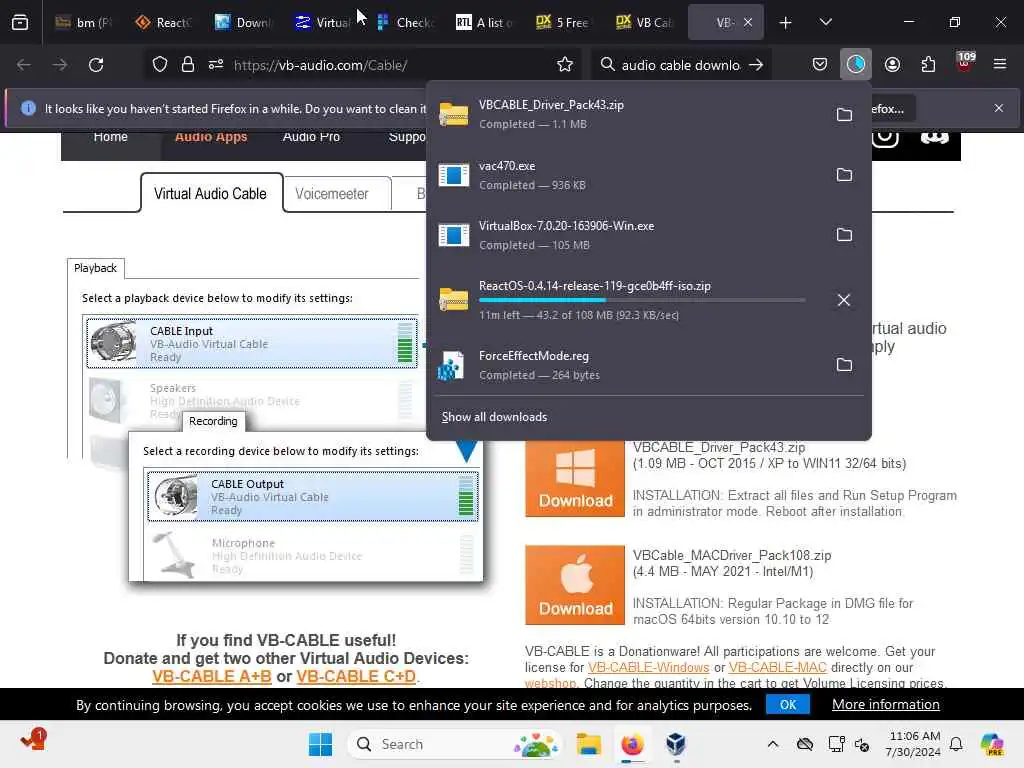Open VB-CABLE C+D link

[x=356, y=677]
